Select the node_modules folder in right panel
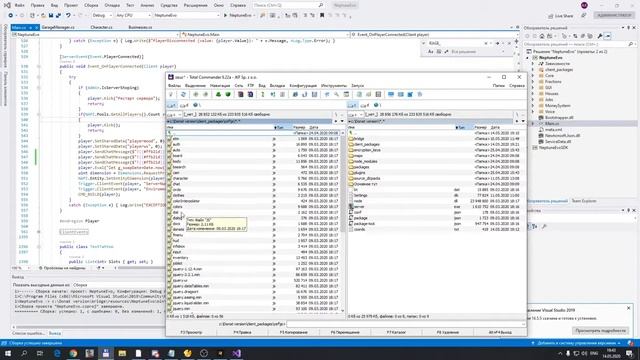 (x=365, y=162)
